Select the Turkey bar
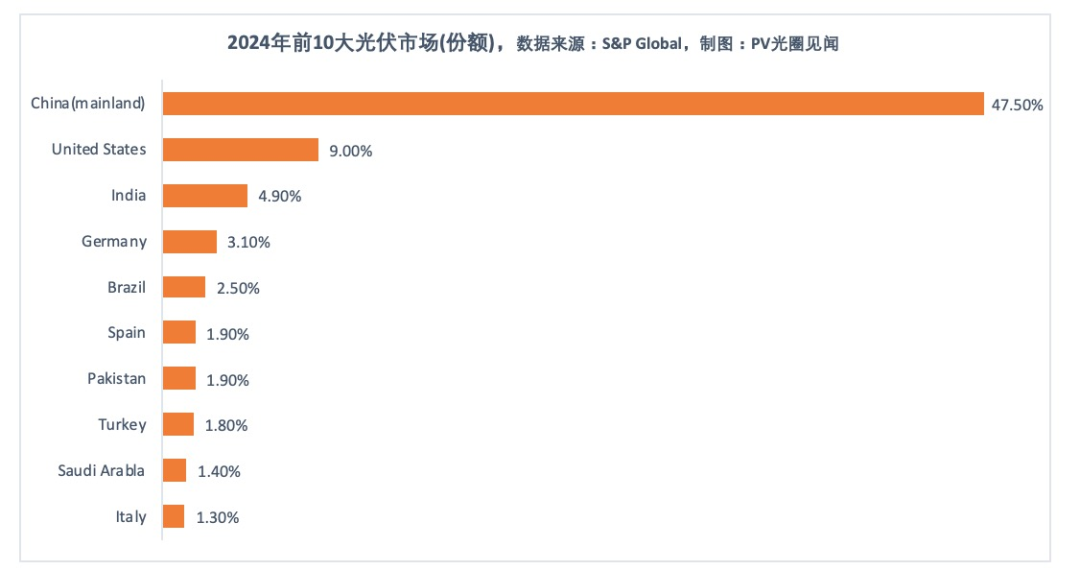Screen dimensions: 1080x570 (178, 424)
